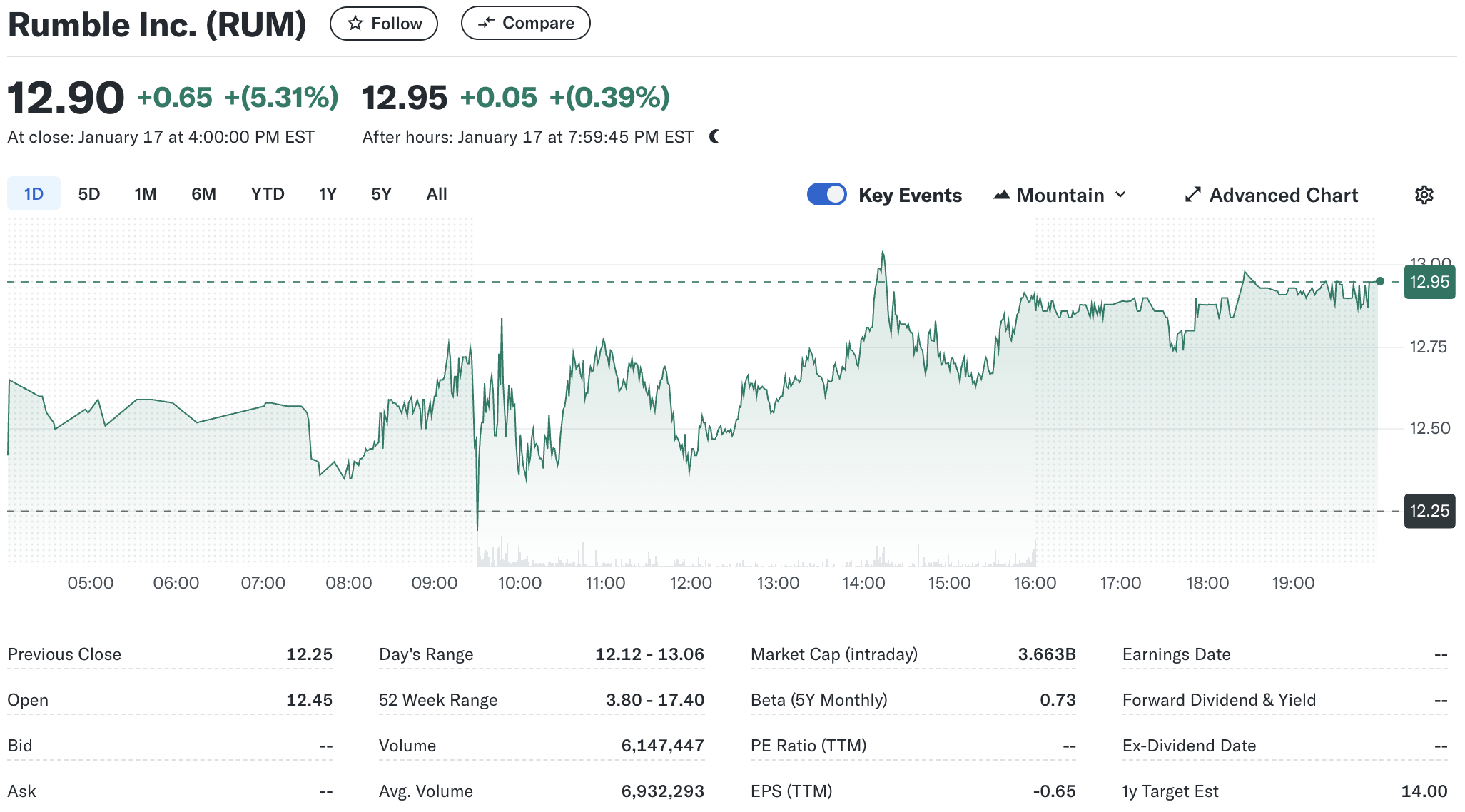1465x812 pixels.
Task: Click the Mountain chart type icon
Action: click(1001, 195)
